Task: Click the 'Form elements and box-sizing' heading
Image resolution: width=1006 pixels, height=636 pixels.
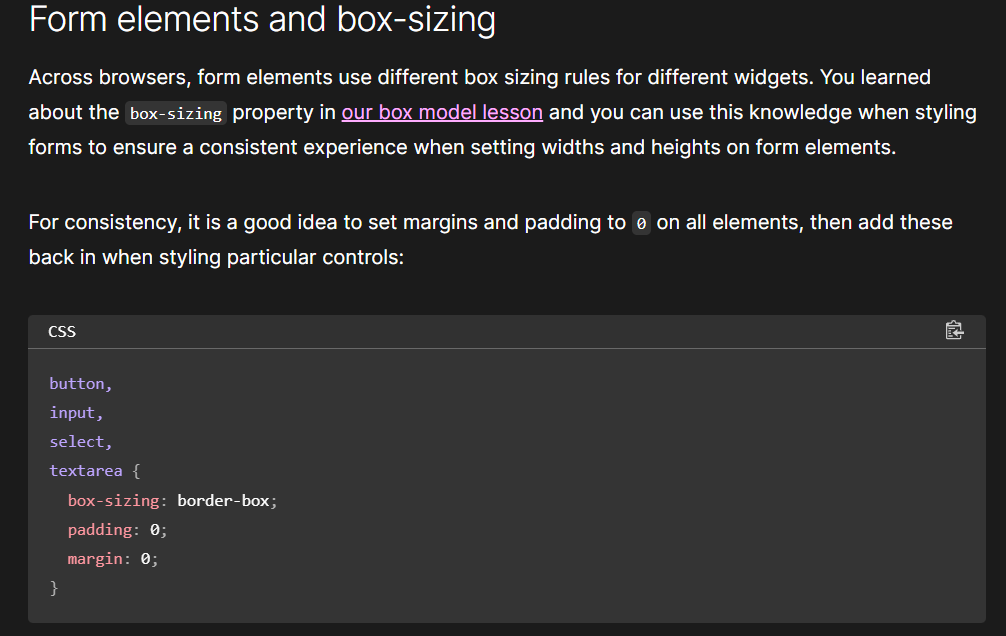Action: coord(262,19)
